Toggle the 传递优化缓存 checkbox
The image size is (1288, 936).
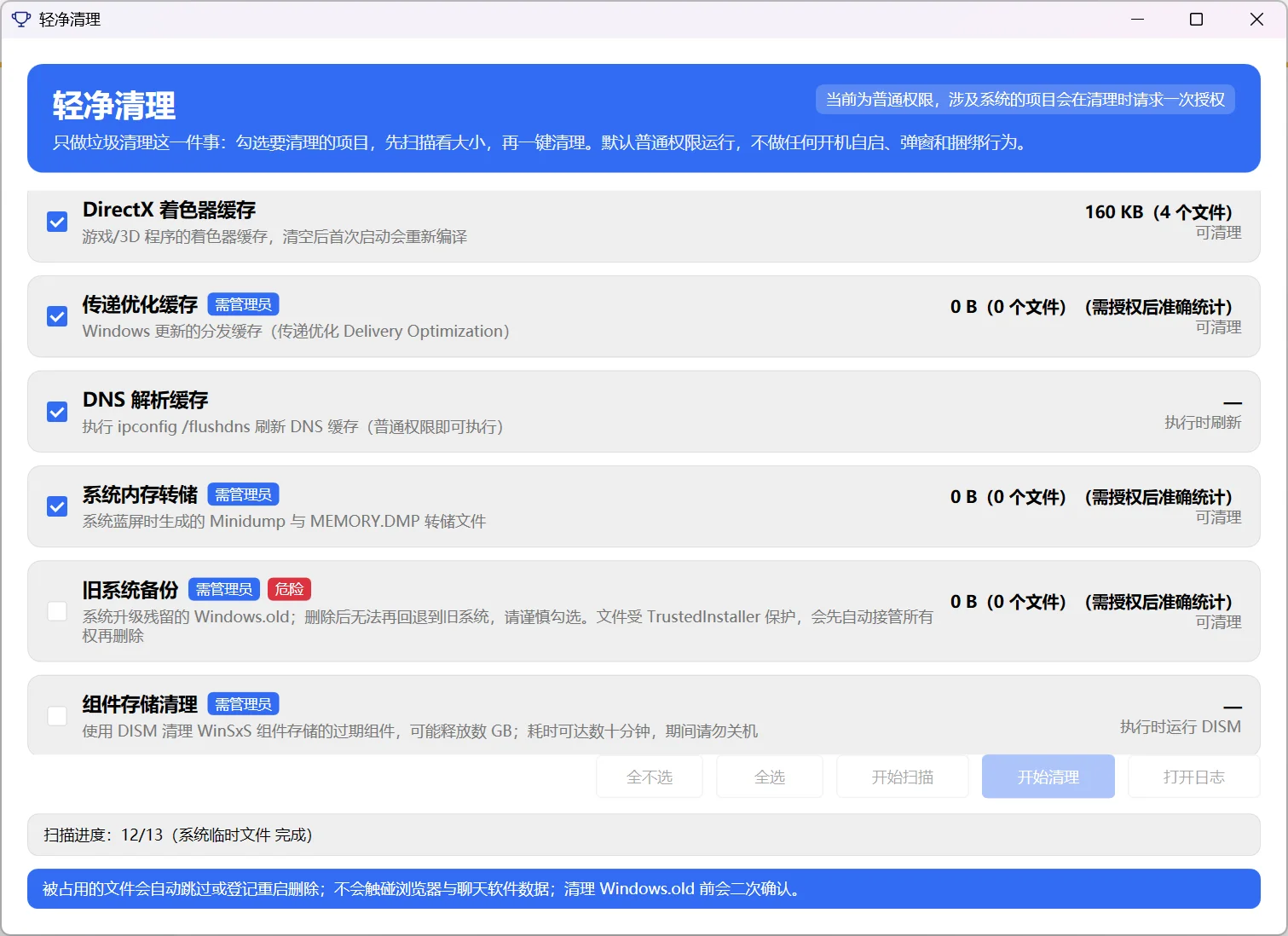point(57,316)
